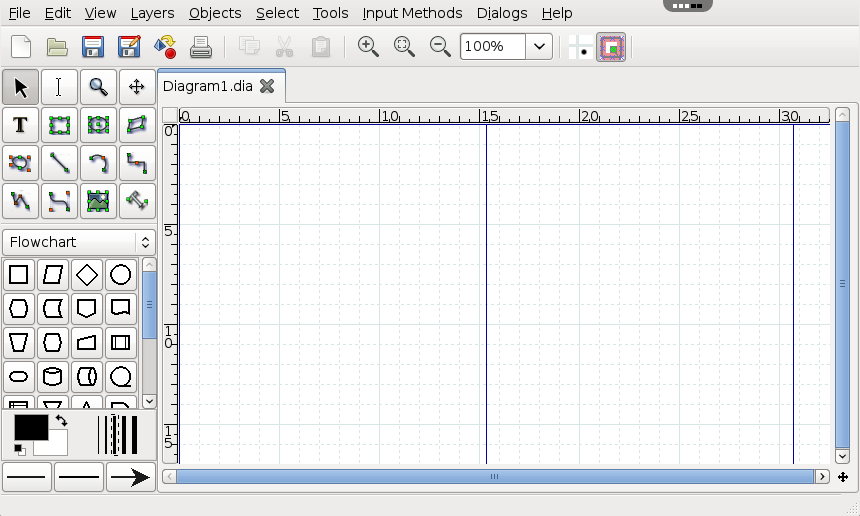The image size is (860, 516).
Task: Pick the Scroll around diagram tool
Action: [137, 88]
